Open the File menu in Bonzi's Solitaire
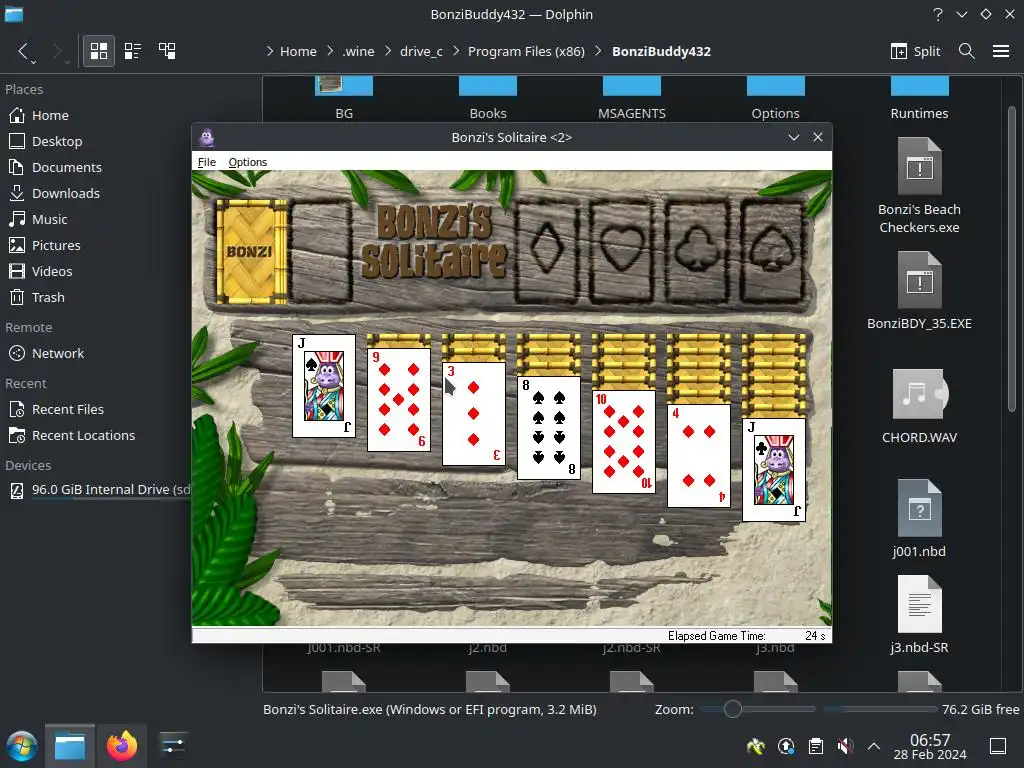Viewport: 1024px width, 768px height. [x=206, y=162]
